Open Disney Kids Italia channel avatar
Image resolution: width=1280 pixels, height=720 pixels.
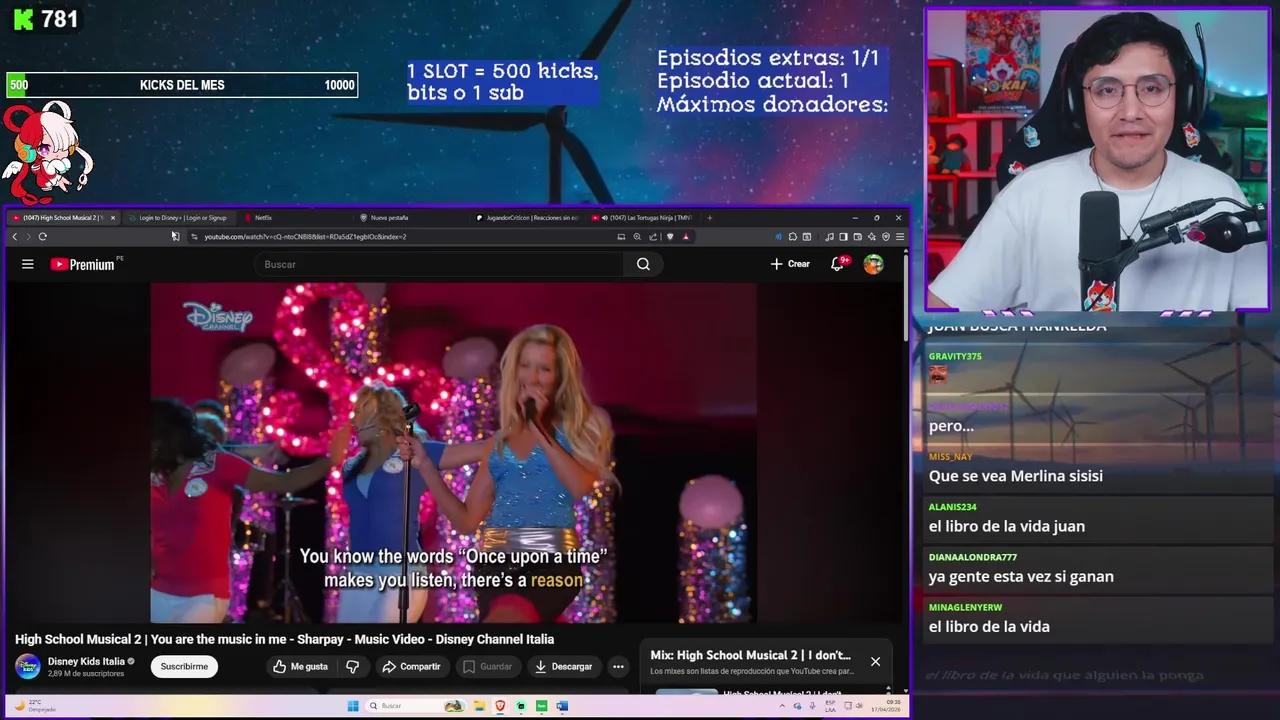pos(28,666)
